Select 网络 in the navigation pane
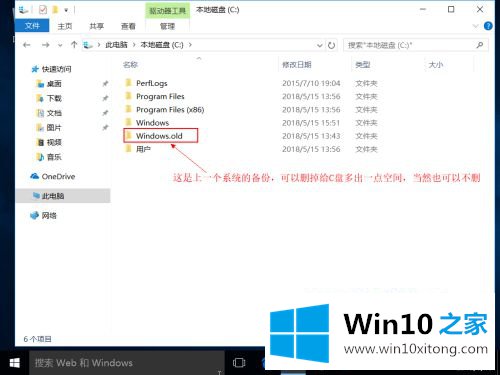500x375 pixels. coord(49,216)
